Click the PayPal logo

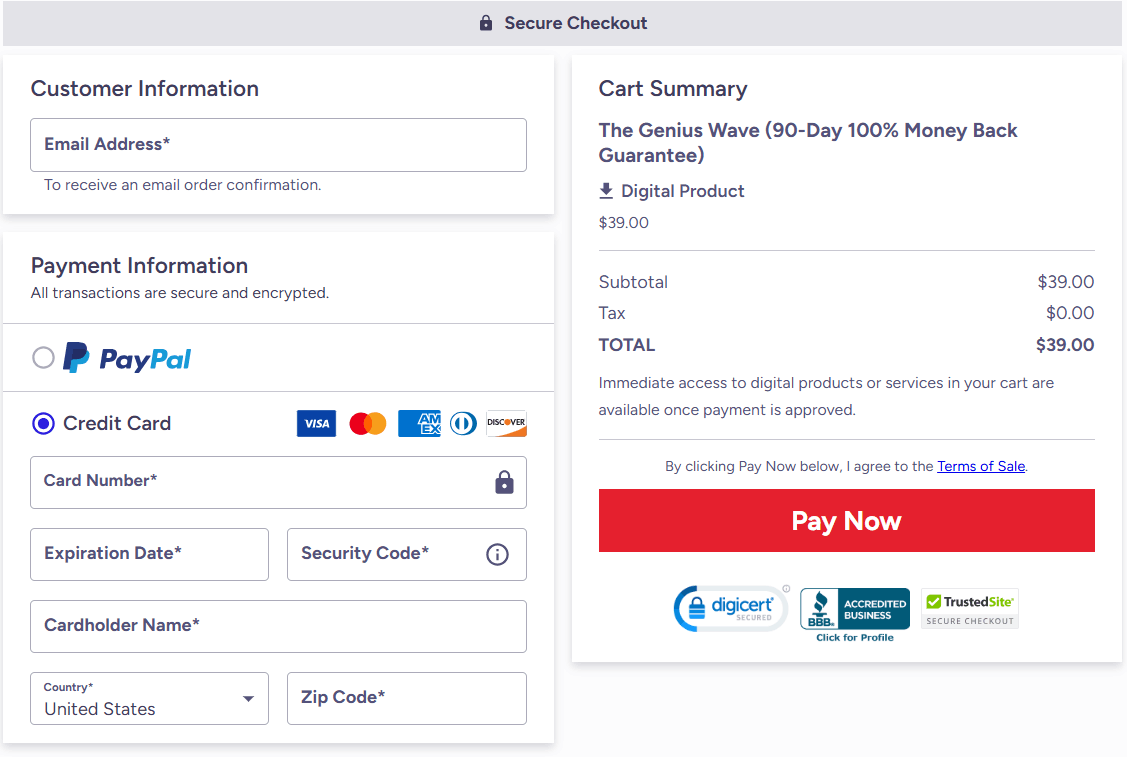click(126, 357)
